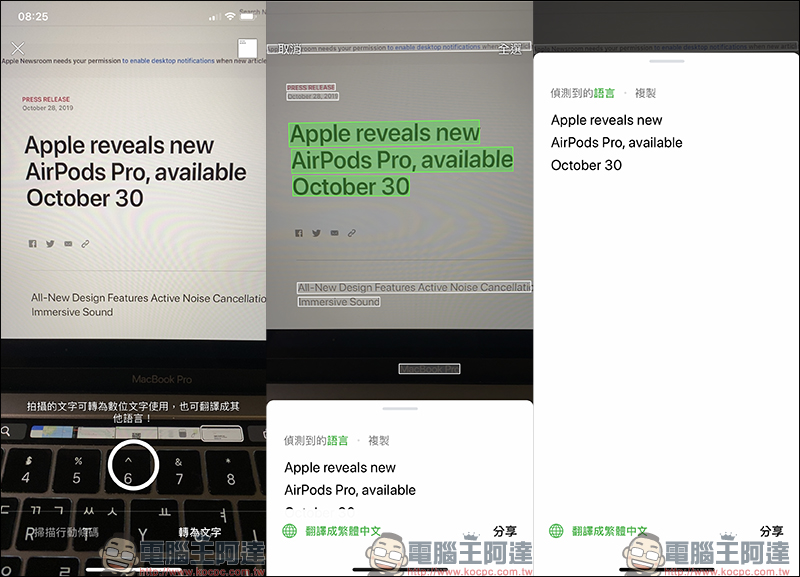Tap 'AirPods Pro, available' text in the right screen
Screen dimensions: 800x577
coord(616,142)
